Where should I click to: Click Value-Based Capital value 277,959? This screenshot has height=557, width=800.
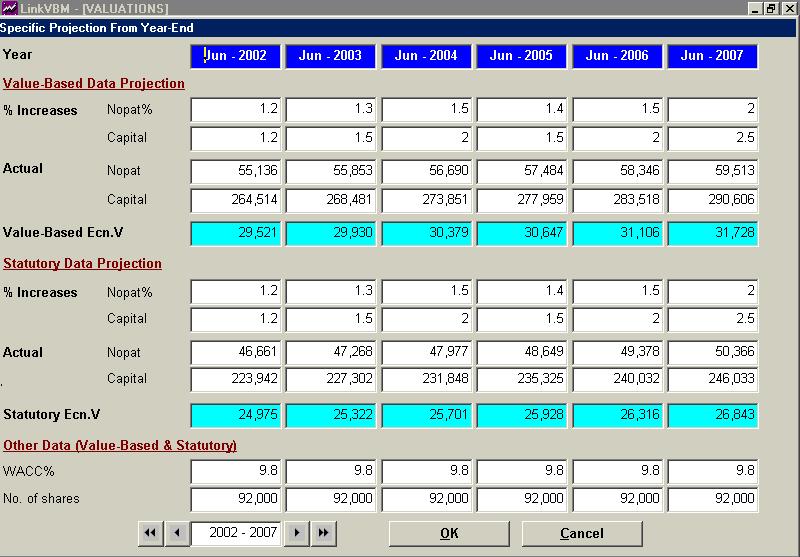521,200
